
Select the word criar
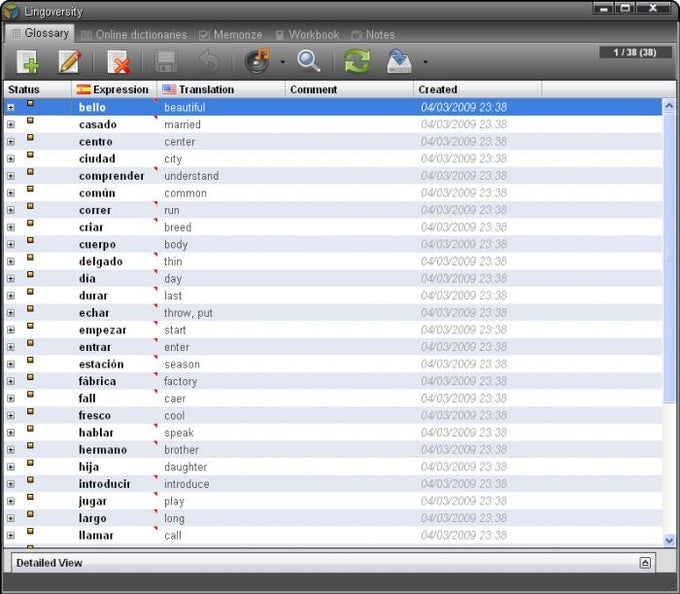(x=91, y=227)
